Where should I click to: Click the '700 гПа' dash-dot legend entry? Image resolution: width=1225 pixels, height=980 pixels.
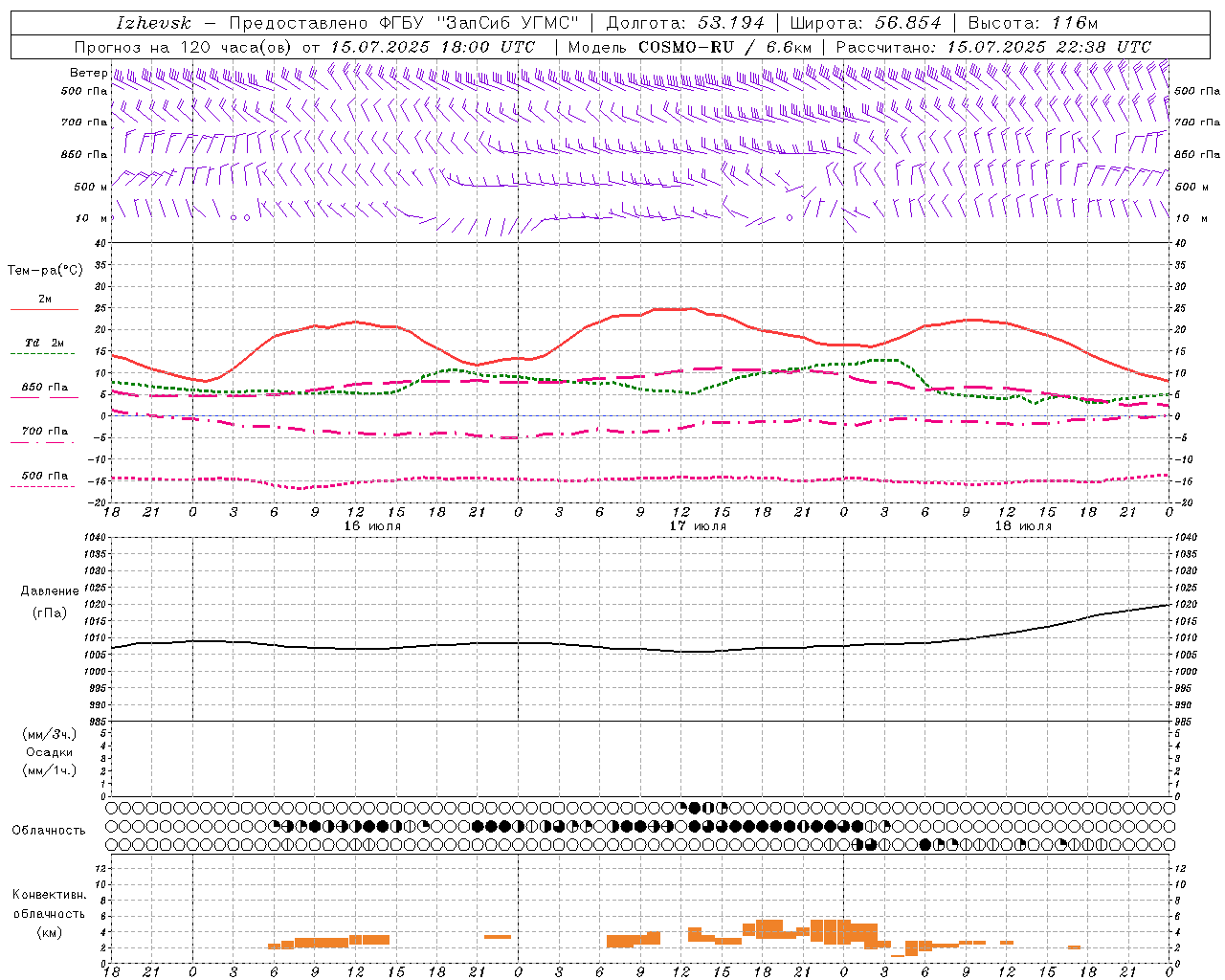click(44, 432)
